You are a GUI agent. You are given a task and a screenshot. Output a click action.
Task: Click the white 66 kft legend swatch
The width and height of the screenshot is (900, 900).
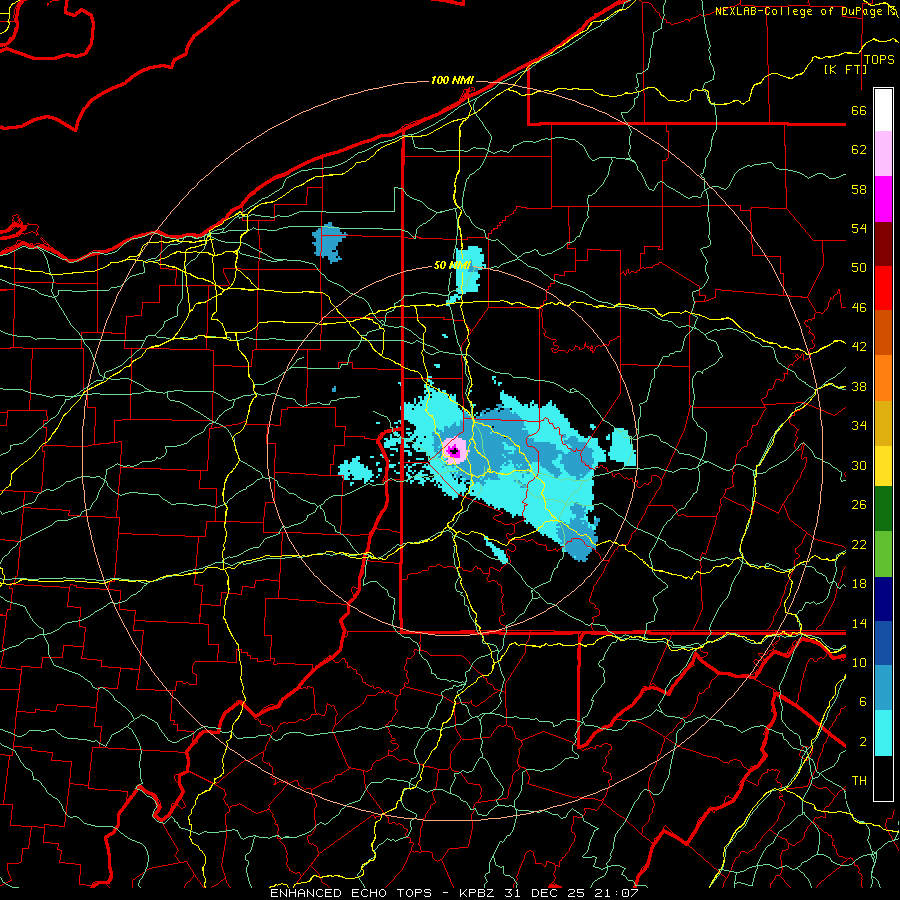[883, 110]
